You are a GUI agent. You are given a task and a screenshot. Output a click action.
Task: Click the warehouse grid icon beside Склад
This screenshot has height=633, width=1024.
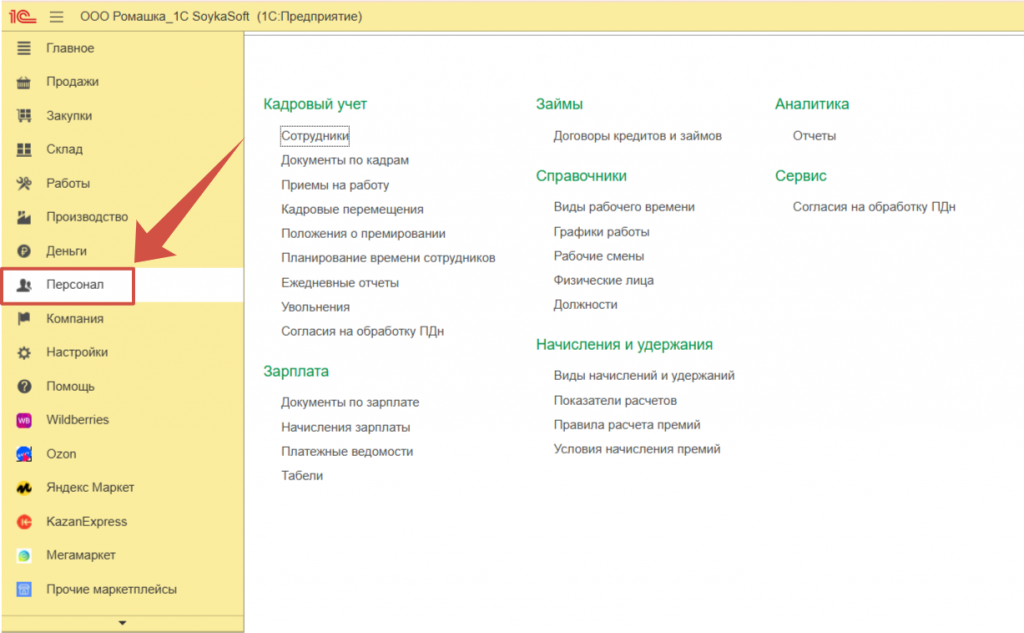[x=25, y=150]
